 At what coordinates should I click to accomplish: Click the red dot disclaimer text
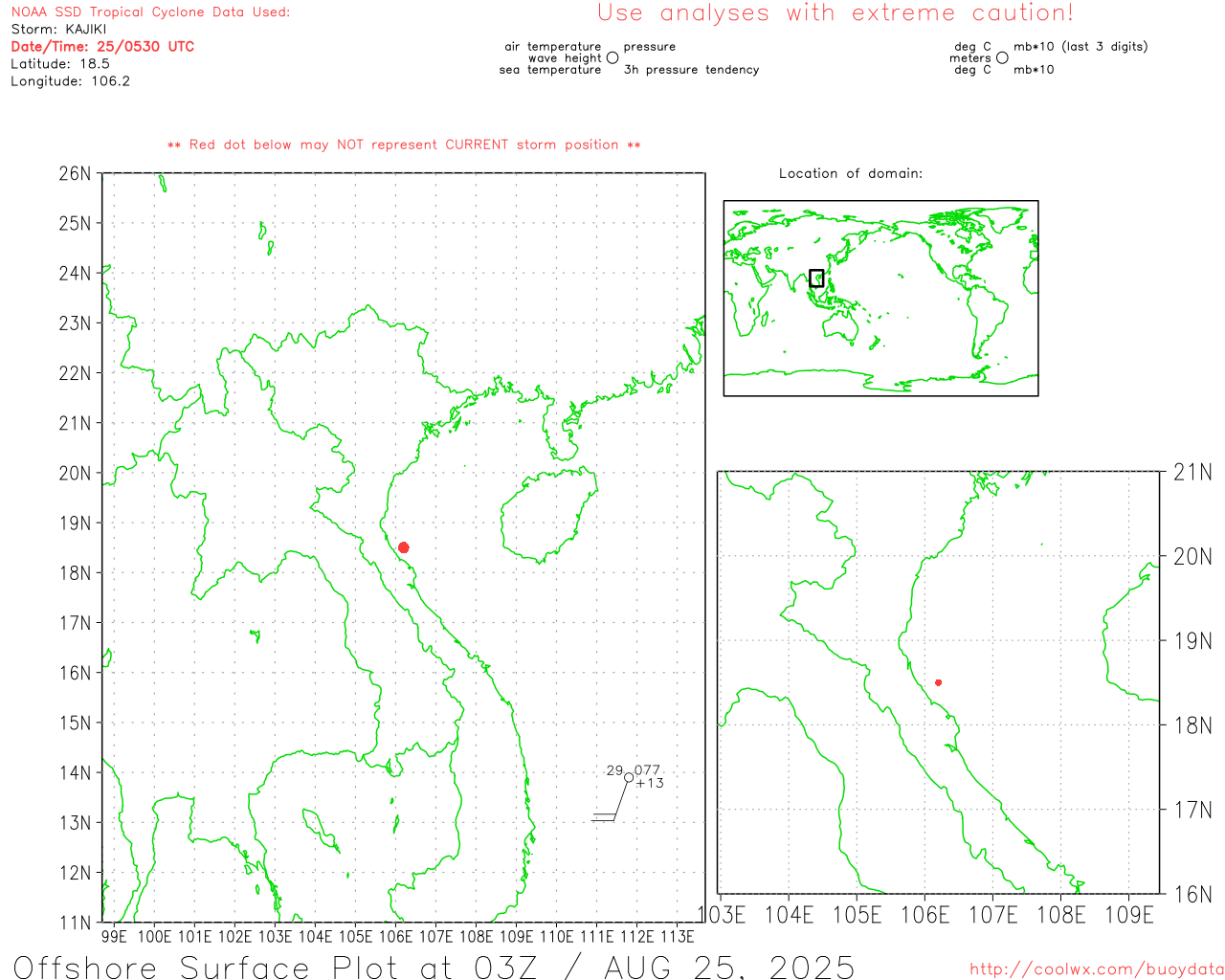point(404,145)
